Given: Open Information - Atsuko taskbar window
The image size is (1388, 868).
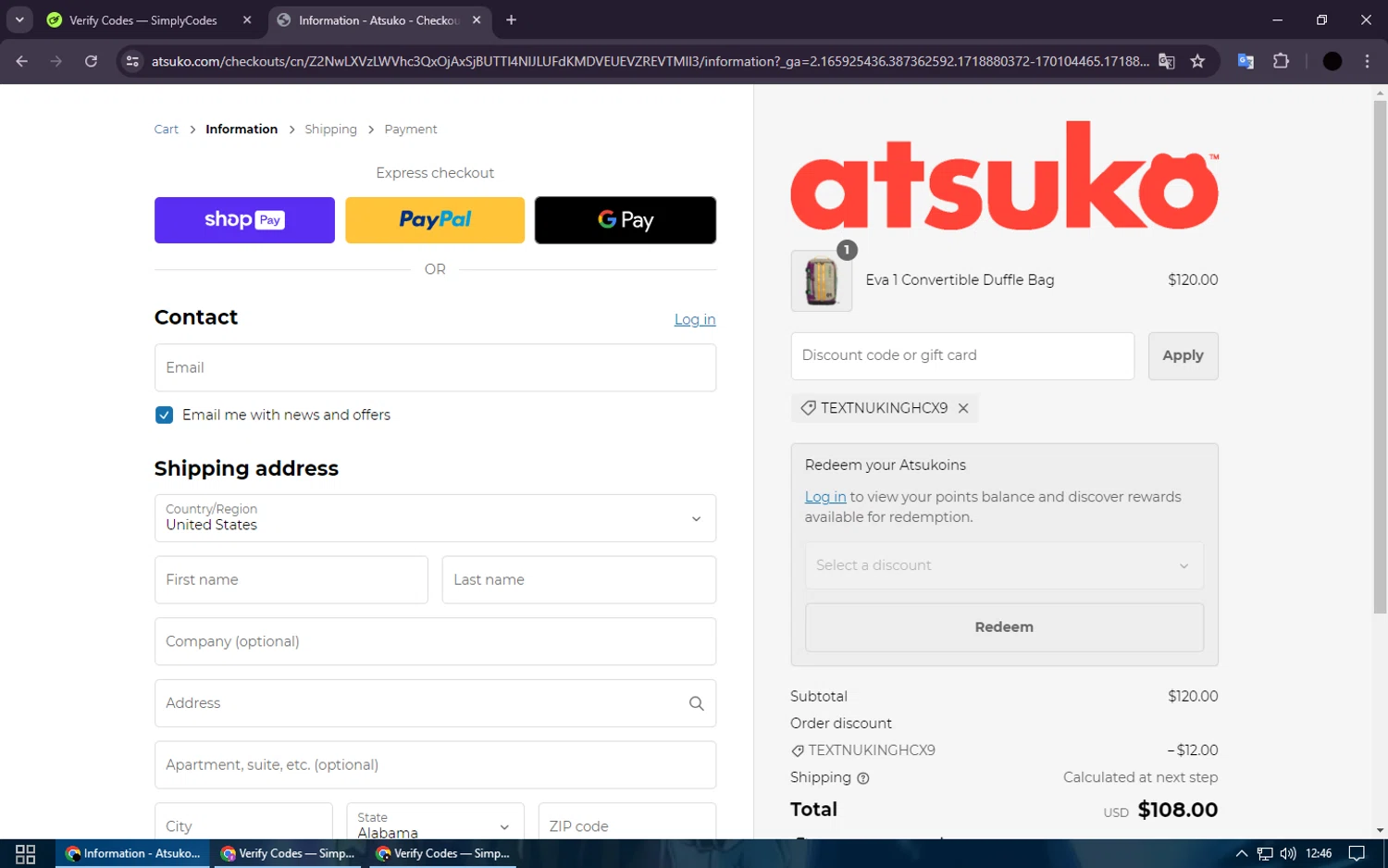Looking at the screenshot, I should coord(133,853).
